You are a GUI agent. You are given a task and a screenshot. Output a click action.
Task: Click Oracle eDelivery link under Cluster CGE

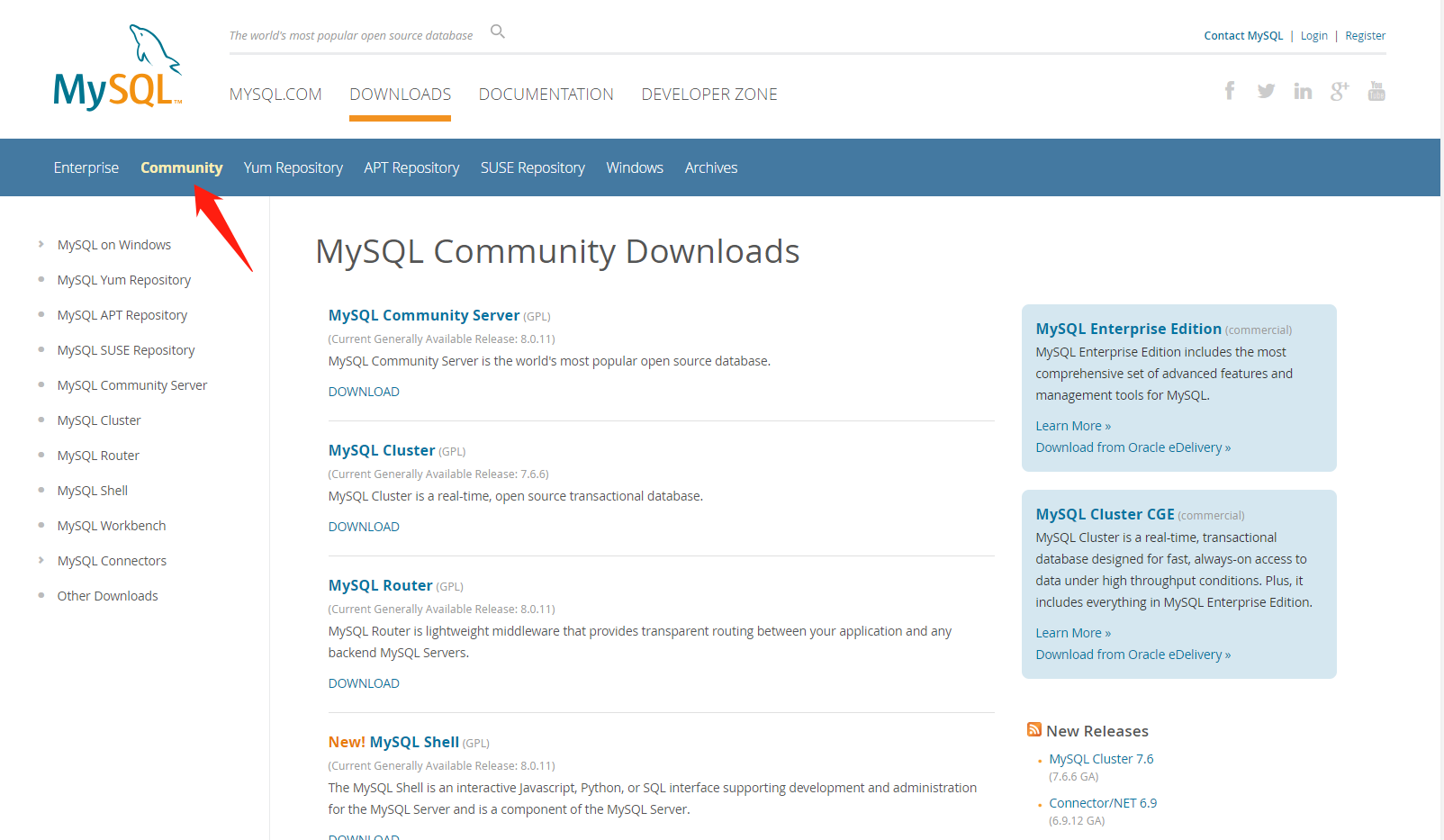tap(1133, 655)
